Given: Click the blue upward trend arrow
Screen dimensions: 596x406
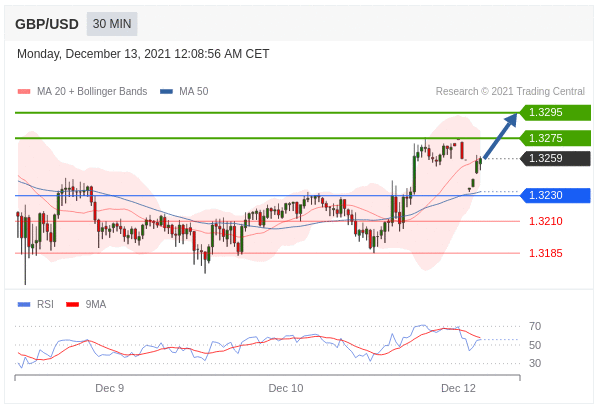Looking at the screenshot, I should [500, 136].
